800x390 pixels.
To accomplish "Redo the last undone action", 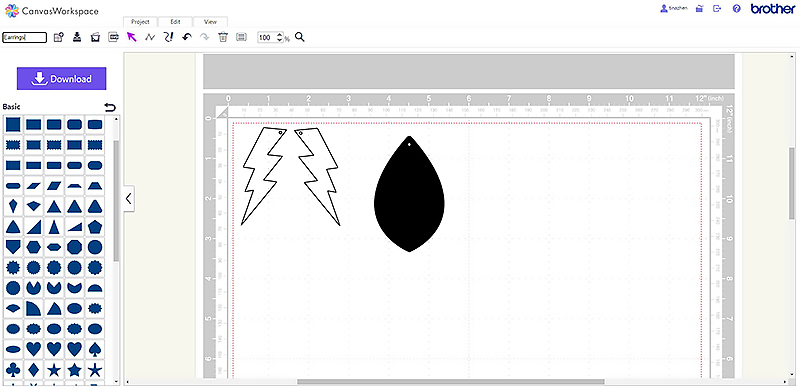I will pyautogui.click(x=205, y=37).
